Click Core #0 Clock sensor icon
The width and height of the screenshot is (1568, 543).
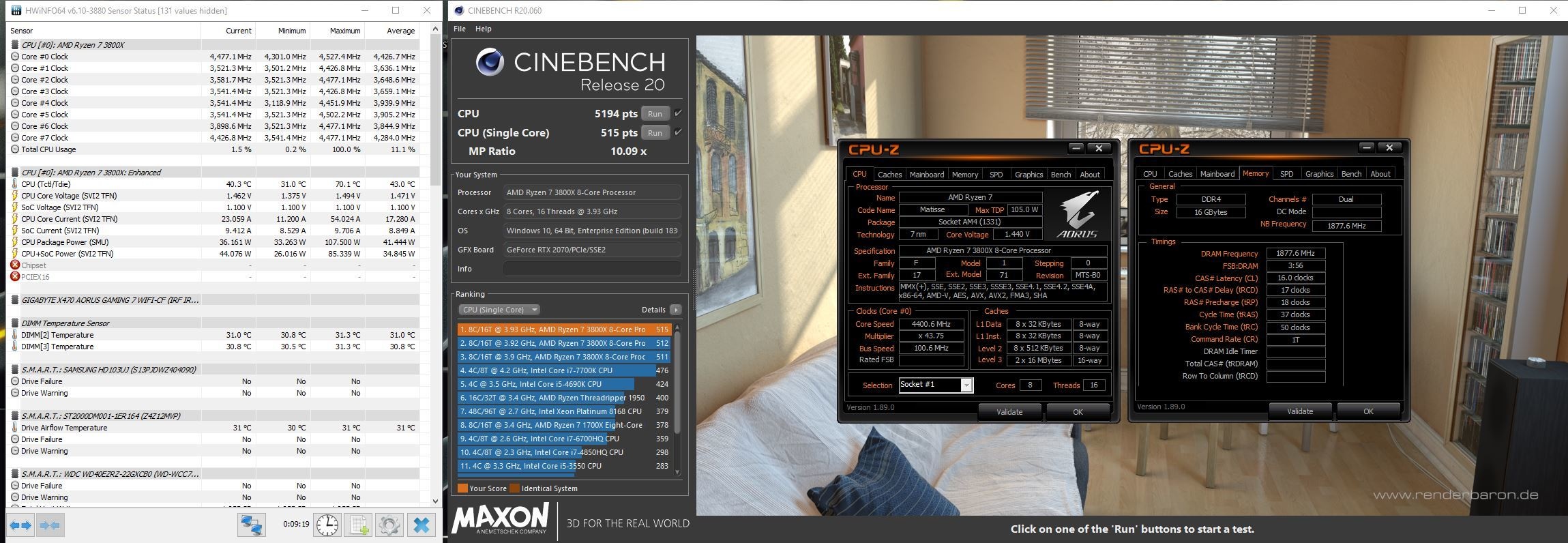[15, 57]
